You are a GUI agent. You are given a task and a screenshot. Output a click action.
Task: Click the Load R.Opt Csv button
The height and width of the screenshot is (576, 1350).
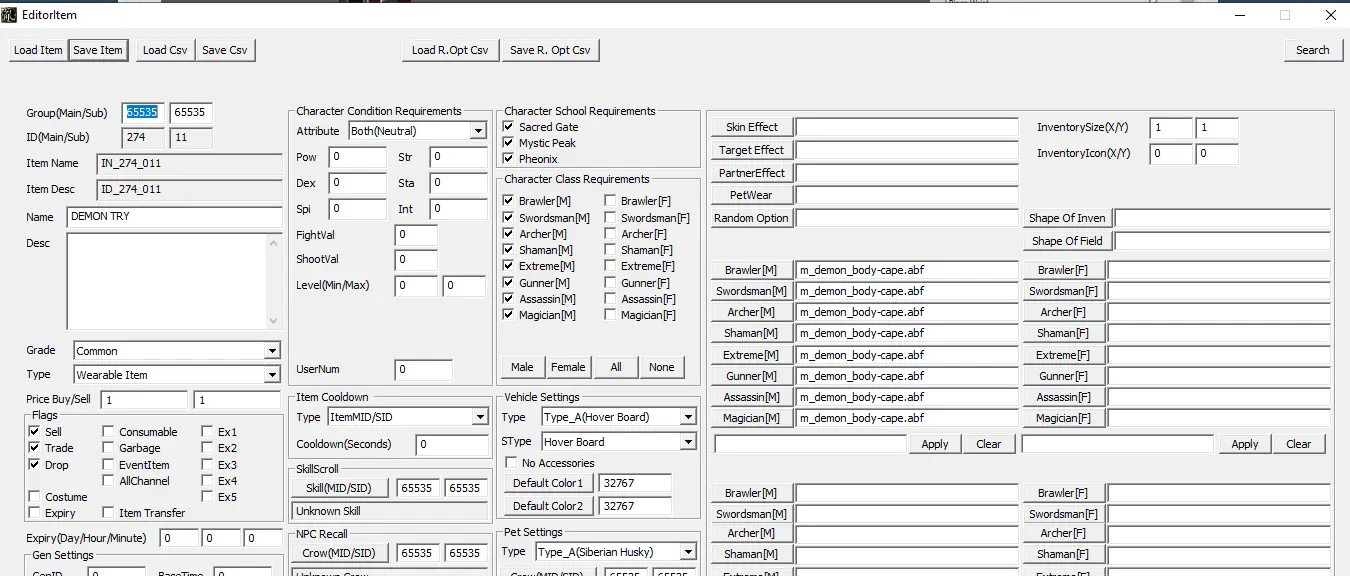pos(450,50)
